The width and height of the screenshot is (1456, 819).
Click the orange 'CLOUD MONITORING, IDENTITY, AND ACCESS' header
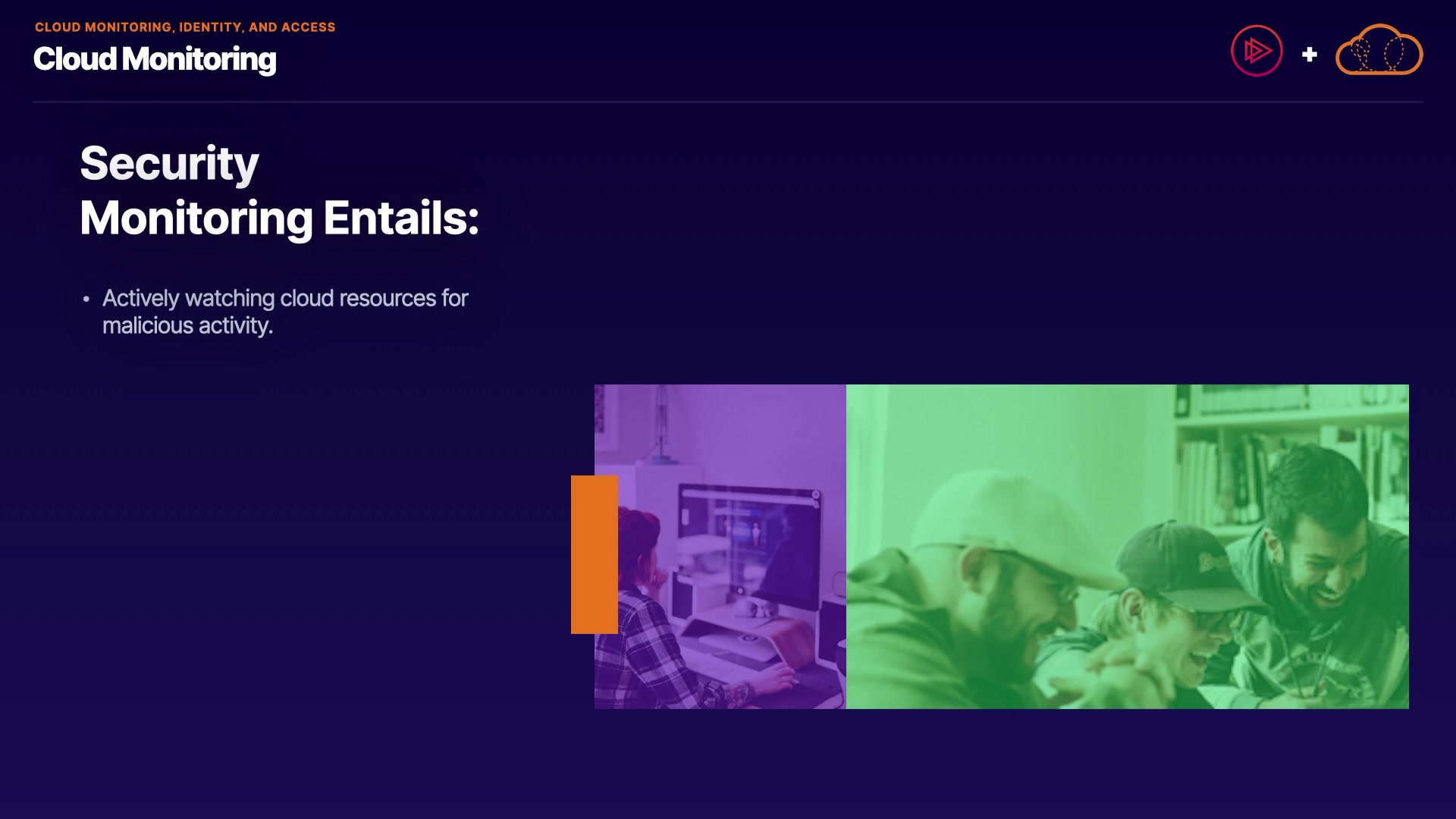[185, 27]
